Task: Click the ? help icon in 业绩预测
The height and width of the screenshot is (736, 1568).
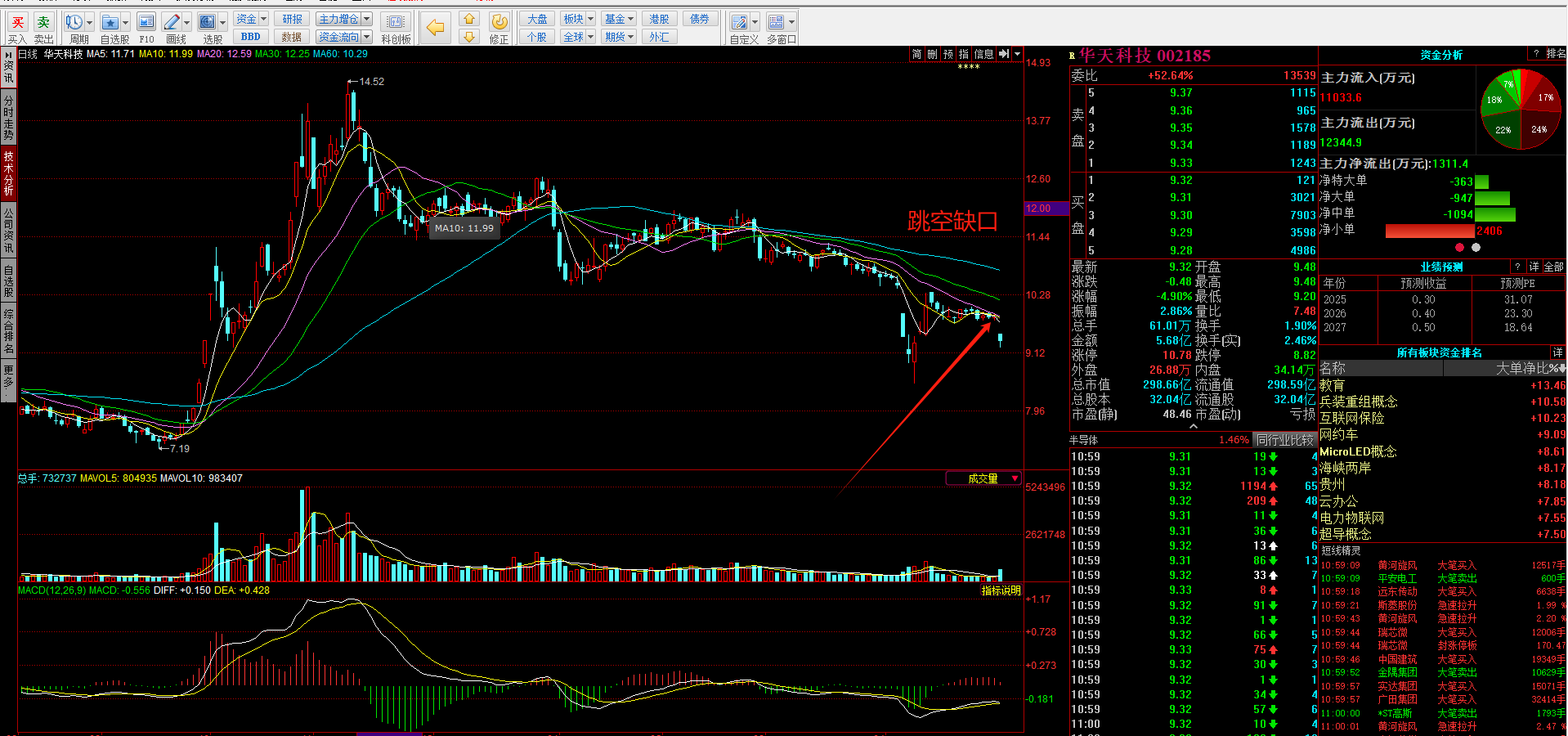Action: pyautogui.click(x=1517, y=267)
